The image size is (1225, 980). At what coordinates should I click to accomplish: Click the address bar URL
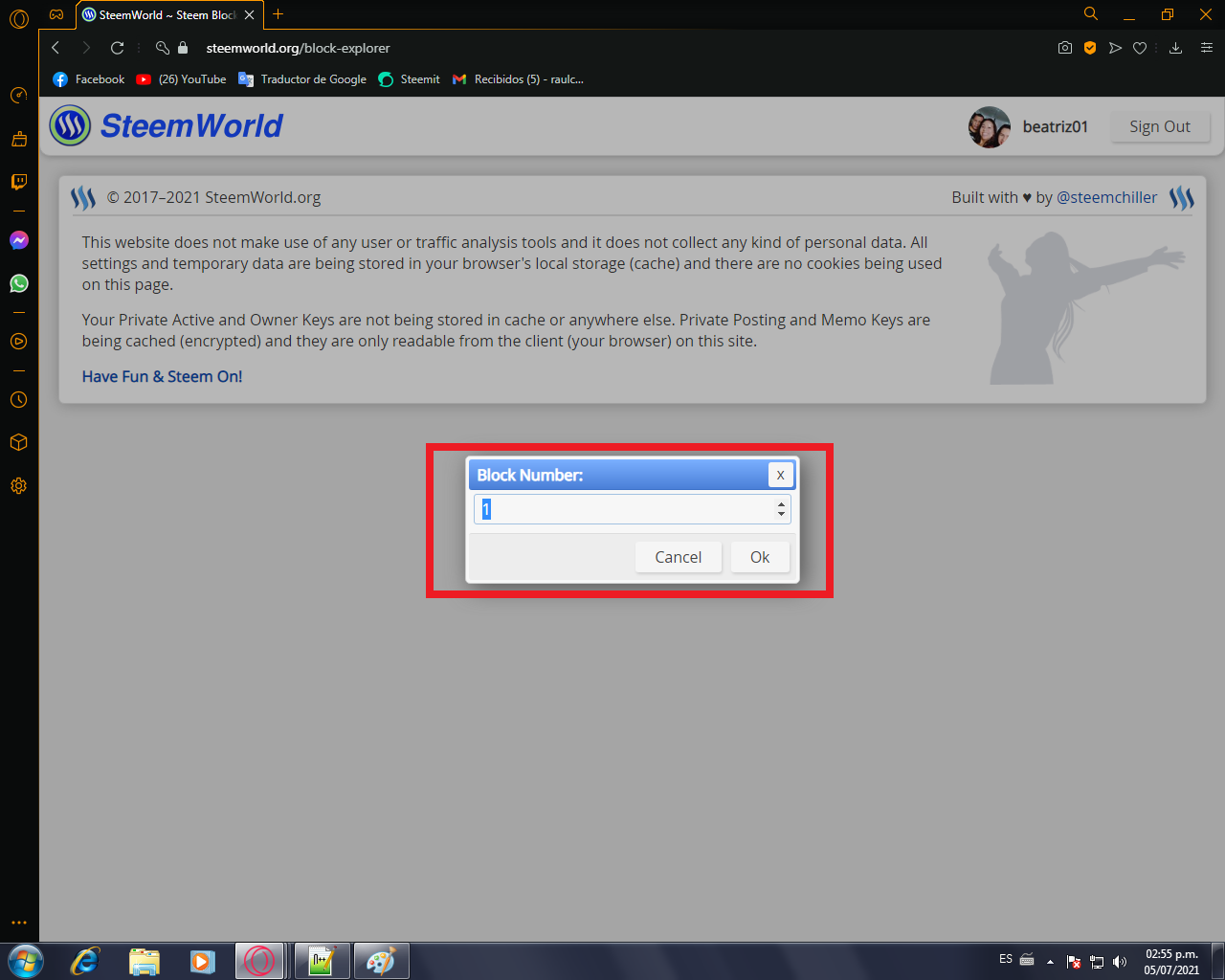[298, 48]
